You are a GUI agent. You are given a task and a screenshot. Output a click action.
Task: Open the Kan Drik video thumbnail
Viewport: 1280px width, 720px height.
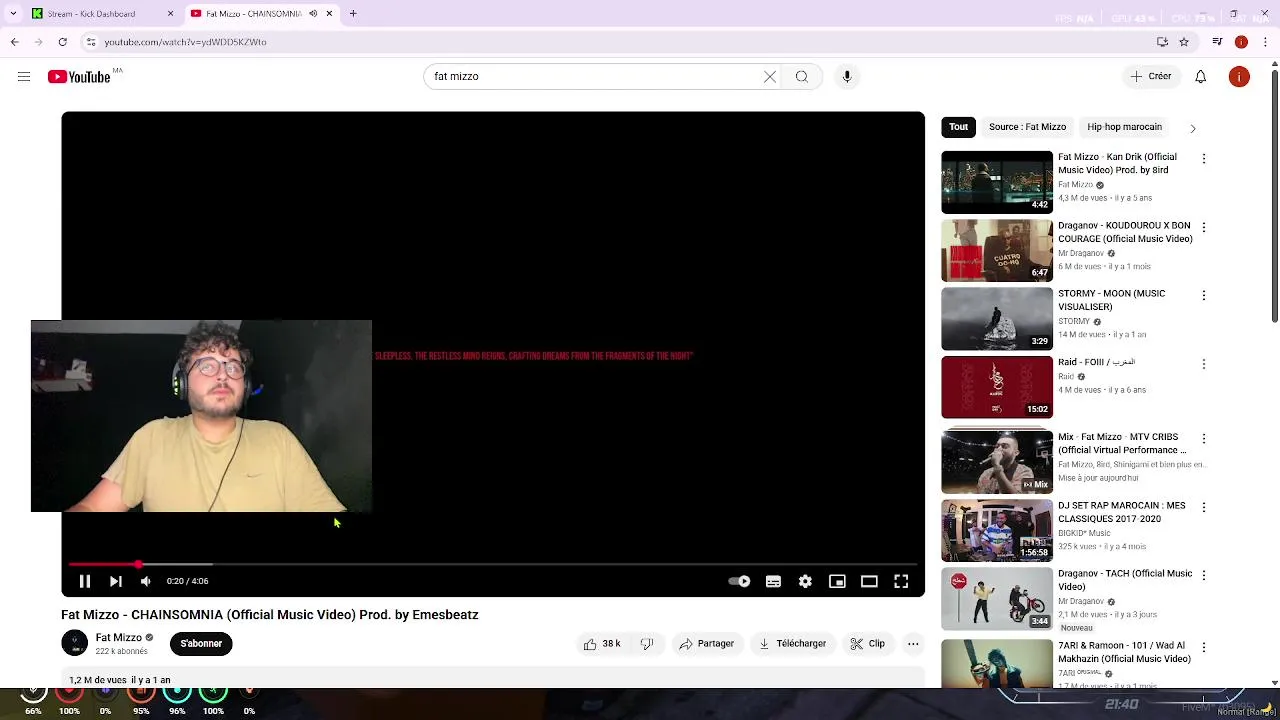tap(997, 182)
